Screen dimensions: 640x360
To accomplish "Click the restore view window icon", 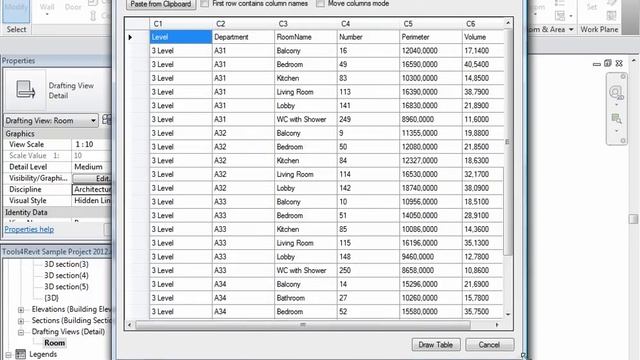I will pyautogui.click(x=608, y=63).
